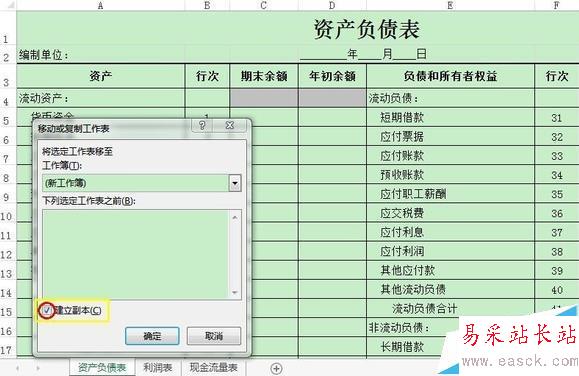Click the sheet list scroll up arrow

click(235, 217)
